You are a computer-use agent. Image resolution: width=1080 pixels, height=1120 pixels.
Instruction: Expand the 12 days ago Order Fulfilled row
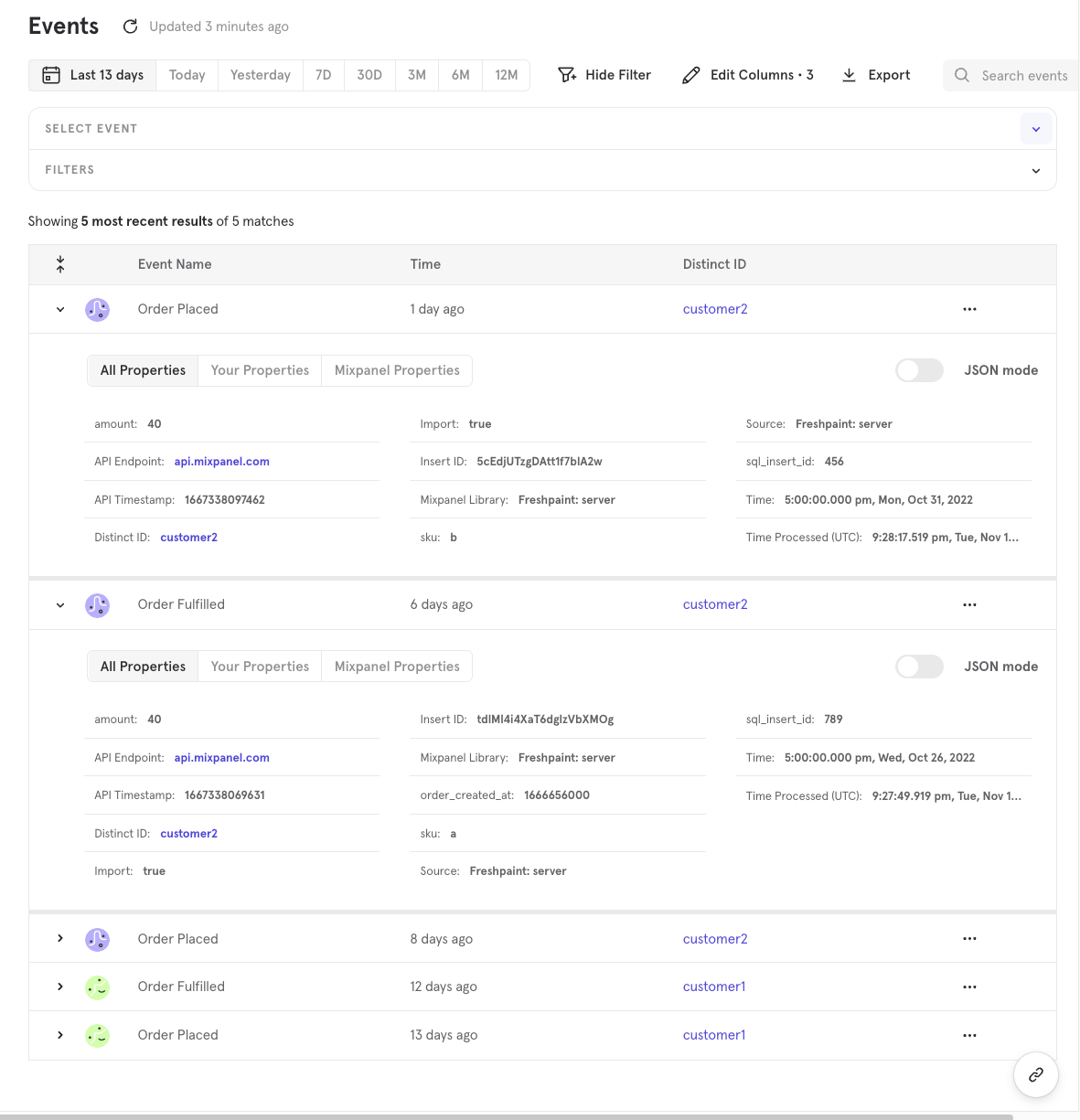60,987
